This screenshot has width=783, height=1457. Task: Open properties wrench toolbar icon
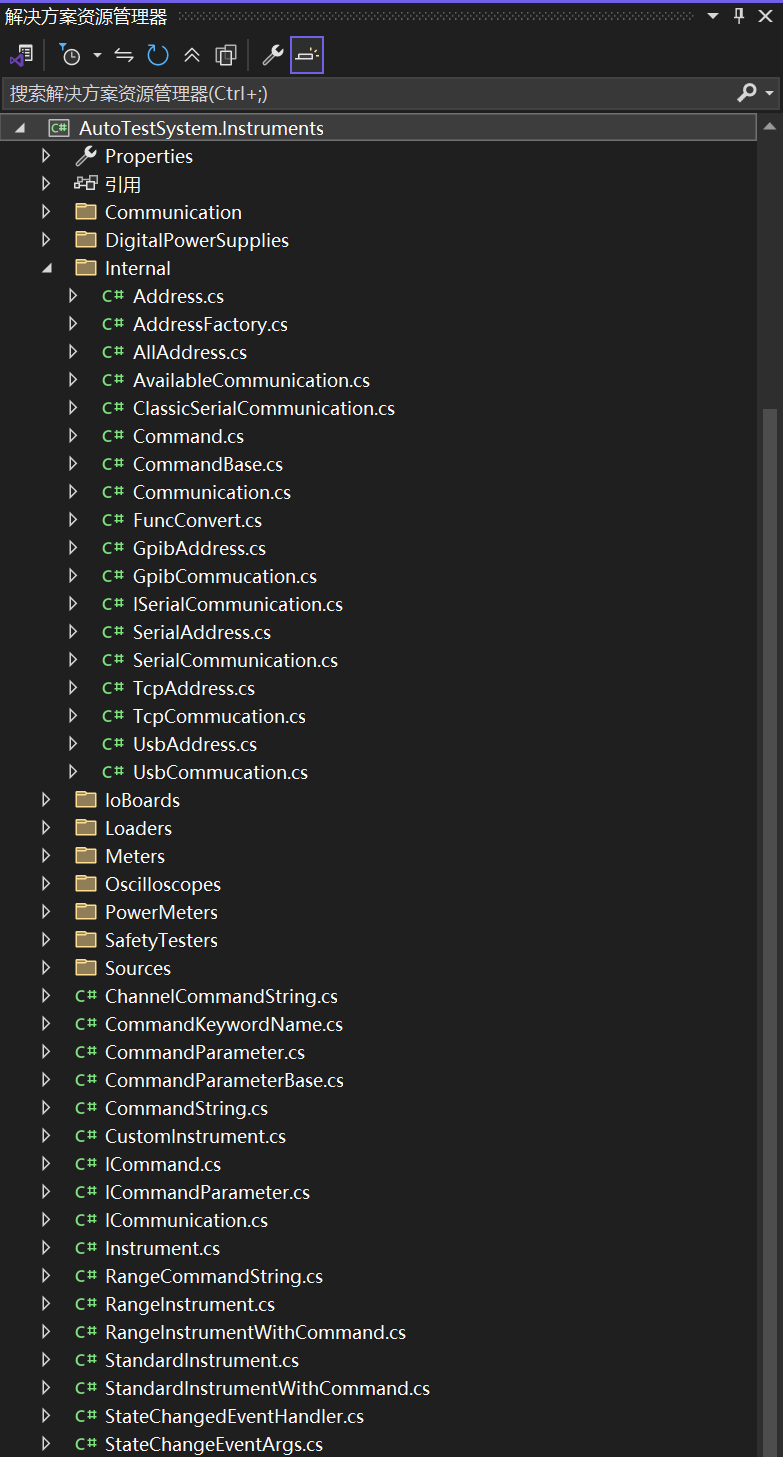pos(272,55)
